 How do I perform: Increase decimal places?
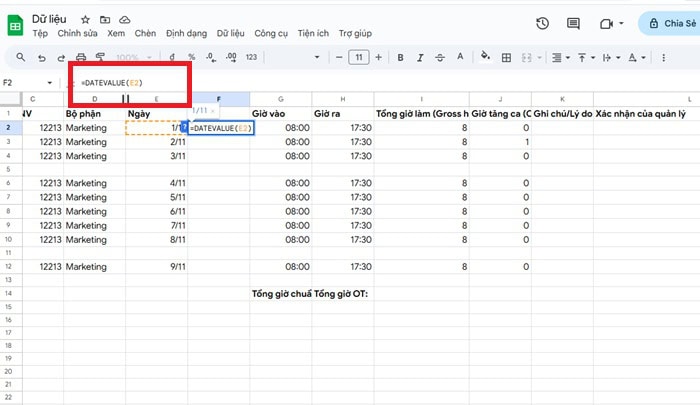[x=231, y=57]
